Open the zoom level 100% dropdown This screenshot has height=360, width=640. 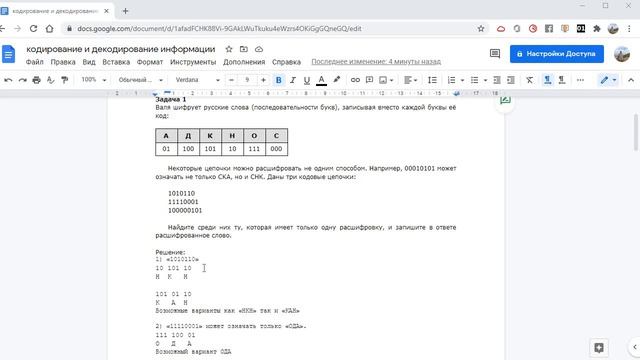click(x=93, y=80)
